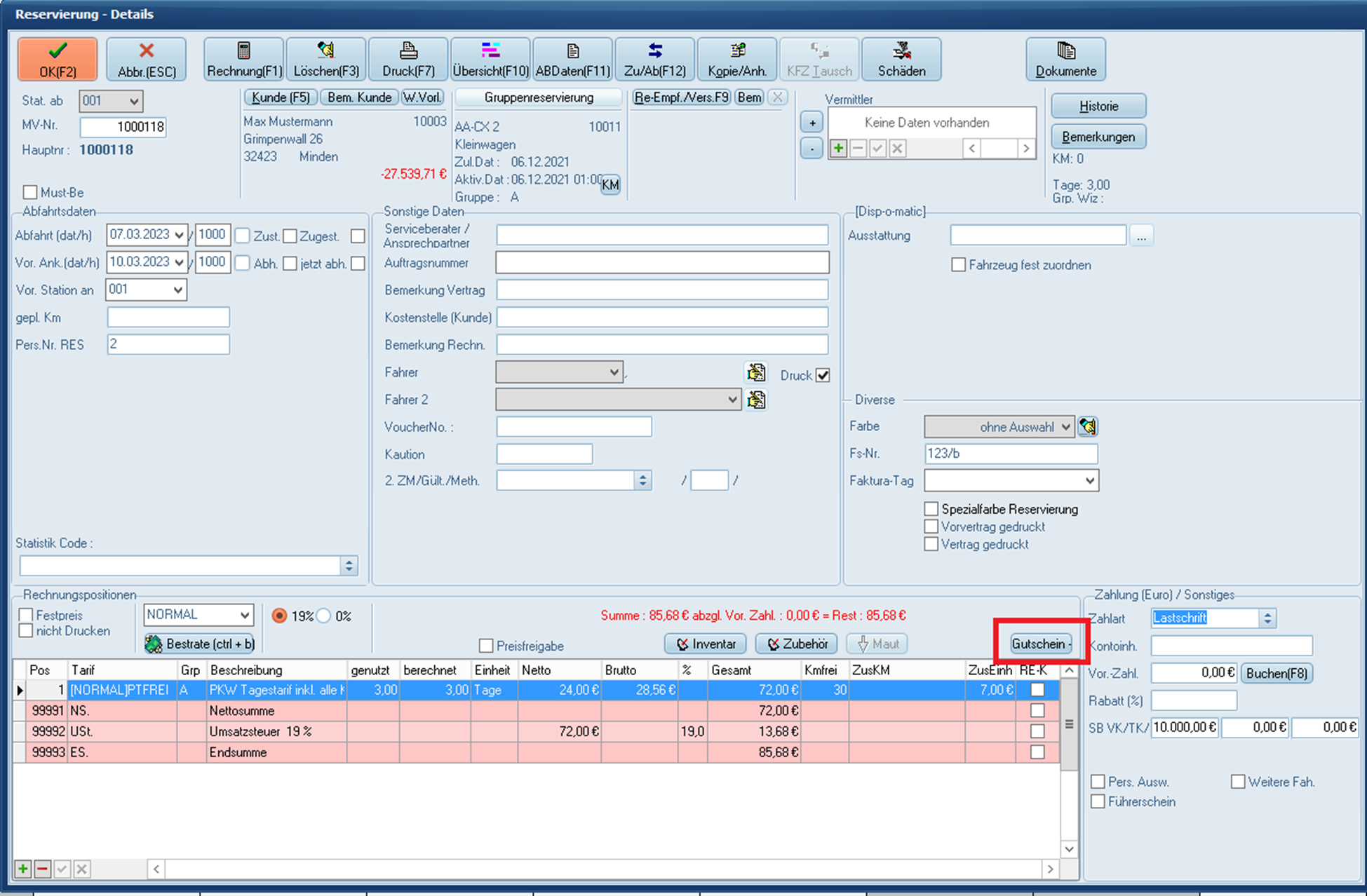Click into the Auftragsnummer input field

(661, 263)
